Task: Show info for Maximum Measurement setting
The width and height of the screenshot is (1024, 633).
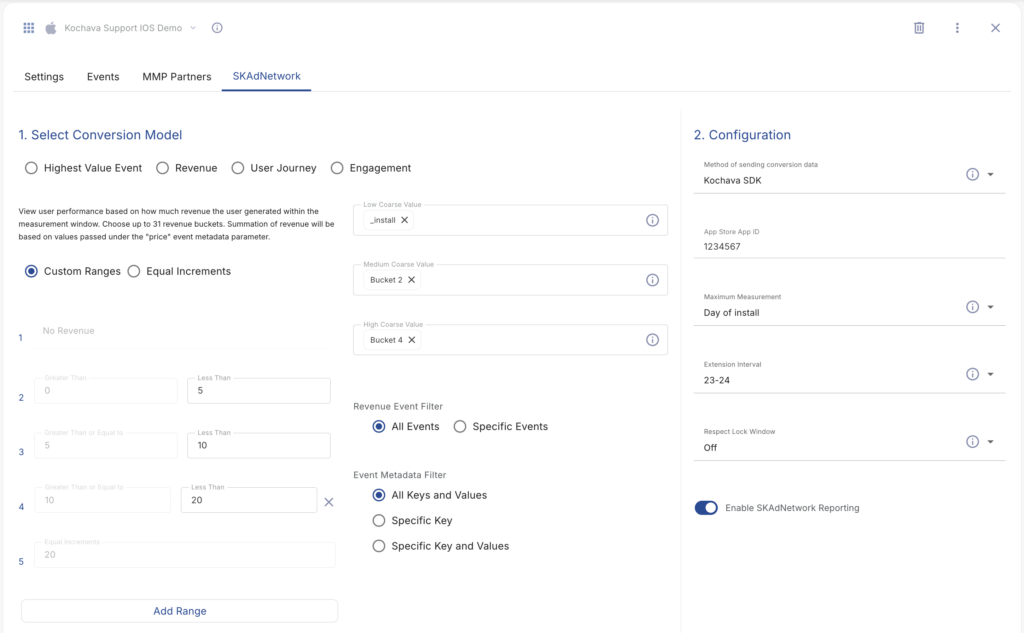Action: 972,307
